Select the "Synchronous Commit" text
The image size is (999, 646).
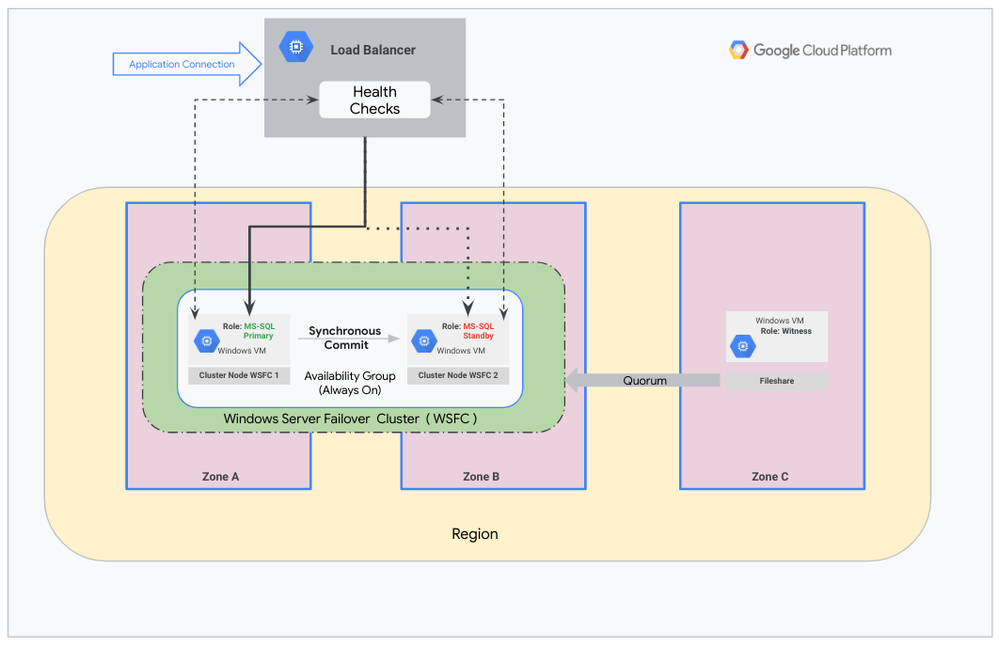[x=345, y=338]
